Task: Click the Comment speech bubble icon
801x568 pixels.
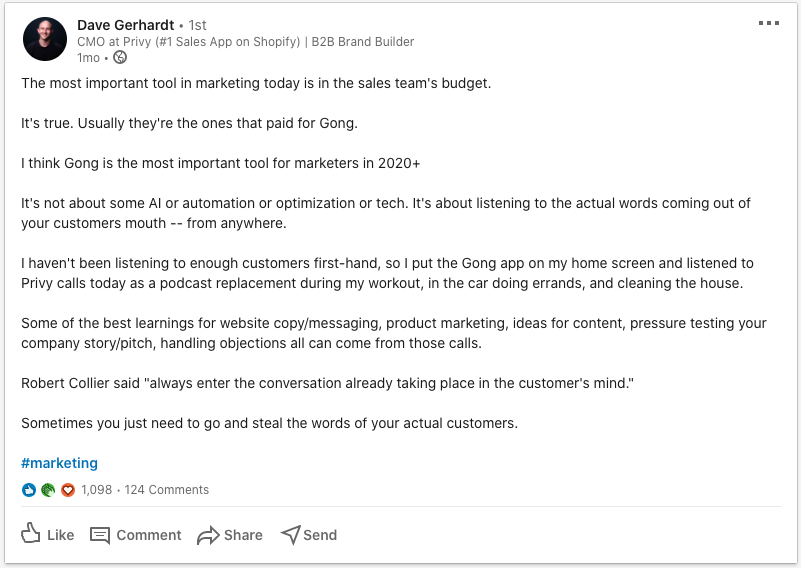Action: pyautogui.click(x=100, y=535)
